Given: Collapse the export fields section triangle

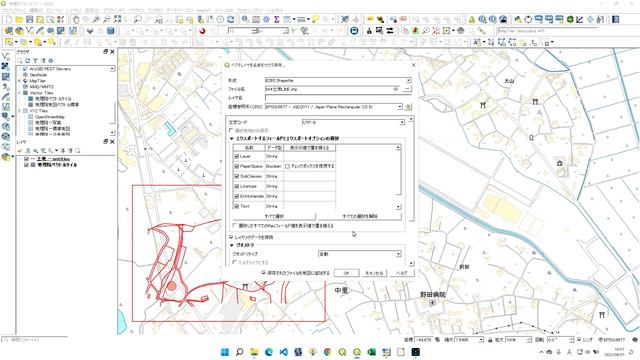Looking at the screenshot, I should (x=232, y=139).
